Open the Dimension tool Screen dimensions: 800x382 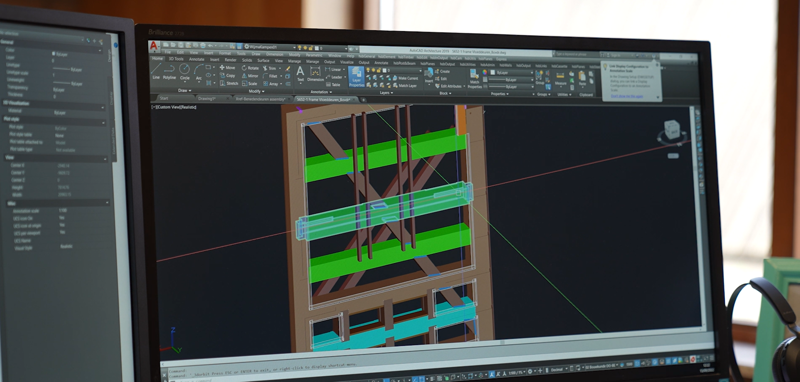click(x=315, y=74)
